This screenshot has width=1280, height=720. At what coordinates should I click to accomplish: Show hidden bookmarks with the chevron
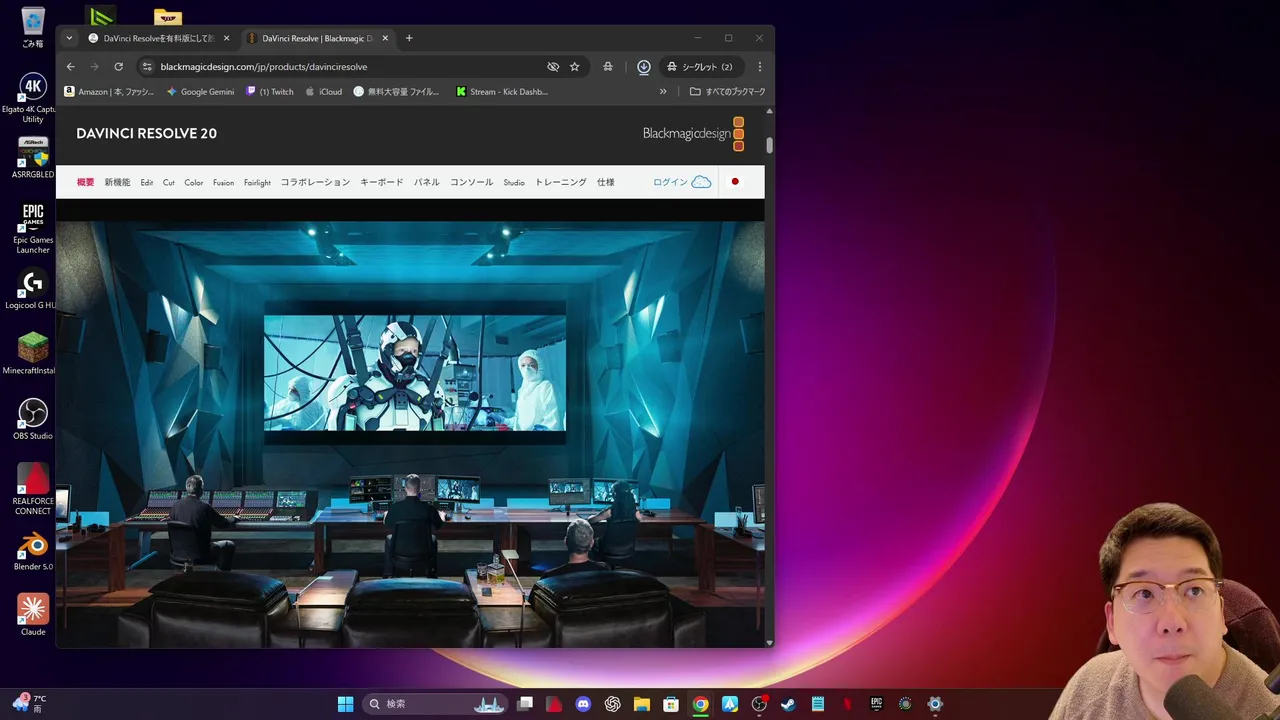663,92
